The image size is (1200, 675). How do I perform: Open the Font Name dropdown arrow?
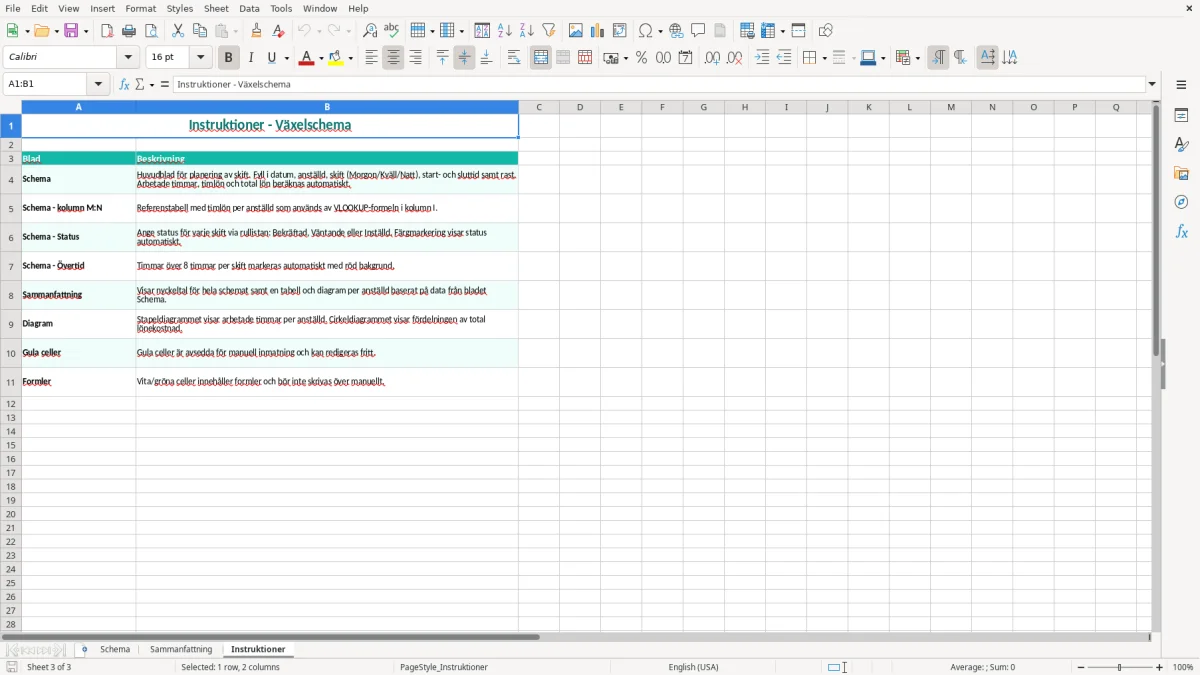coord(128,58)
